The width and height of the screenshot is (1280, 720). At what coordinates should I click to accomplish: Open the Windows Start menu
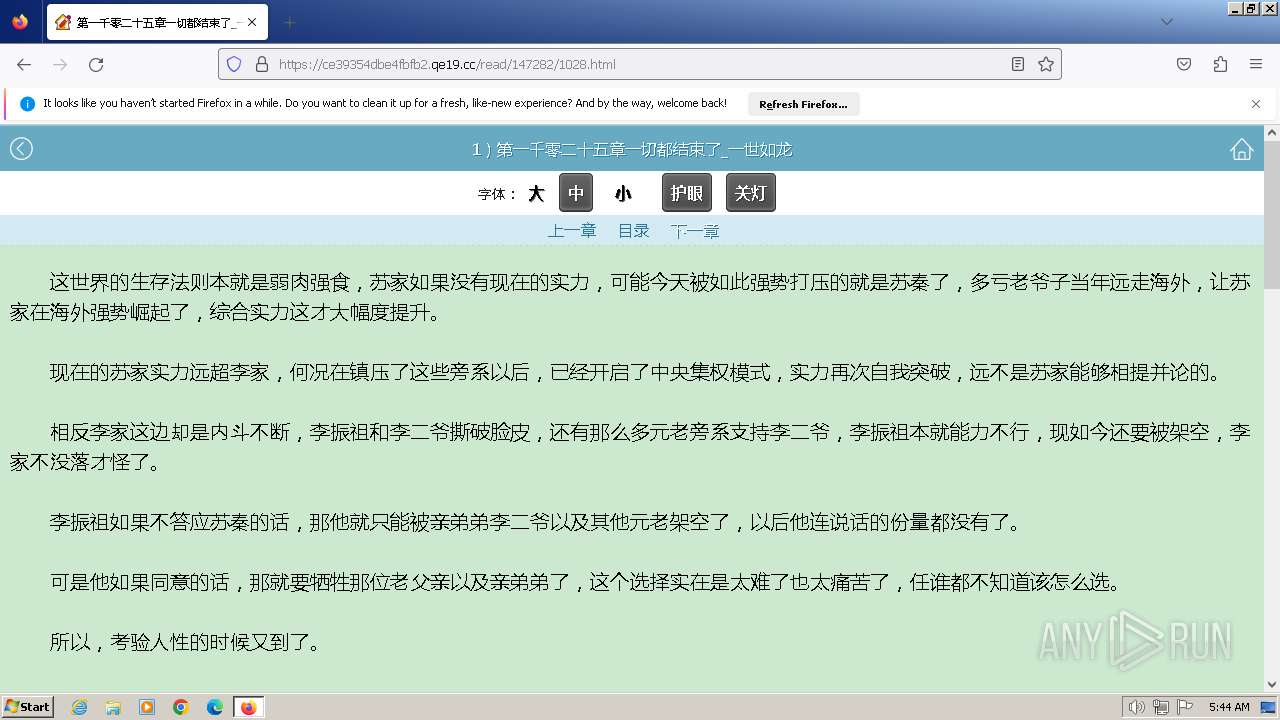(28, 707)
